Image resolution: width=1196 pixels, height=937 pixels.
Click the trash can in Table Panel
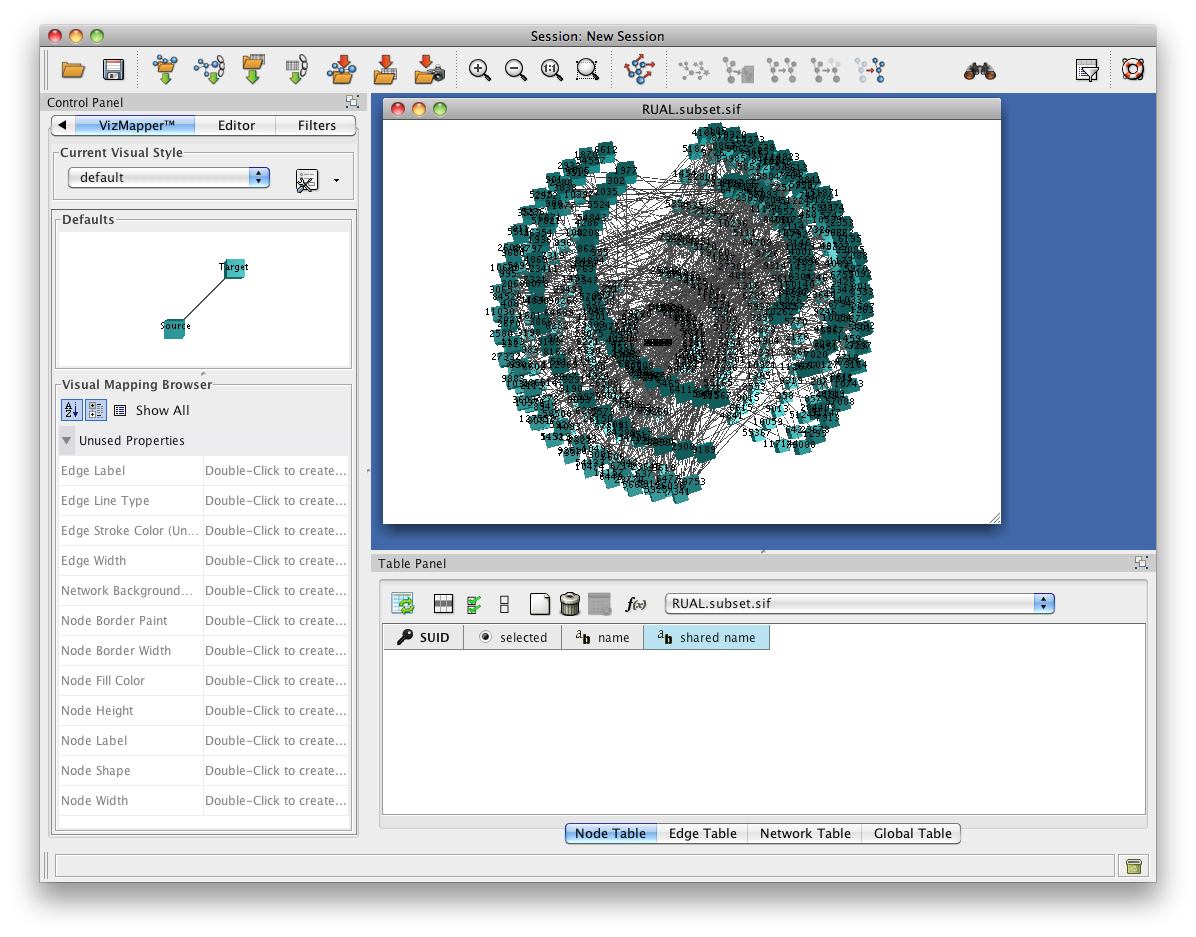point(570,603)
